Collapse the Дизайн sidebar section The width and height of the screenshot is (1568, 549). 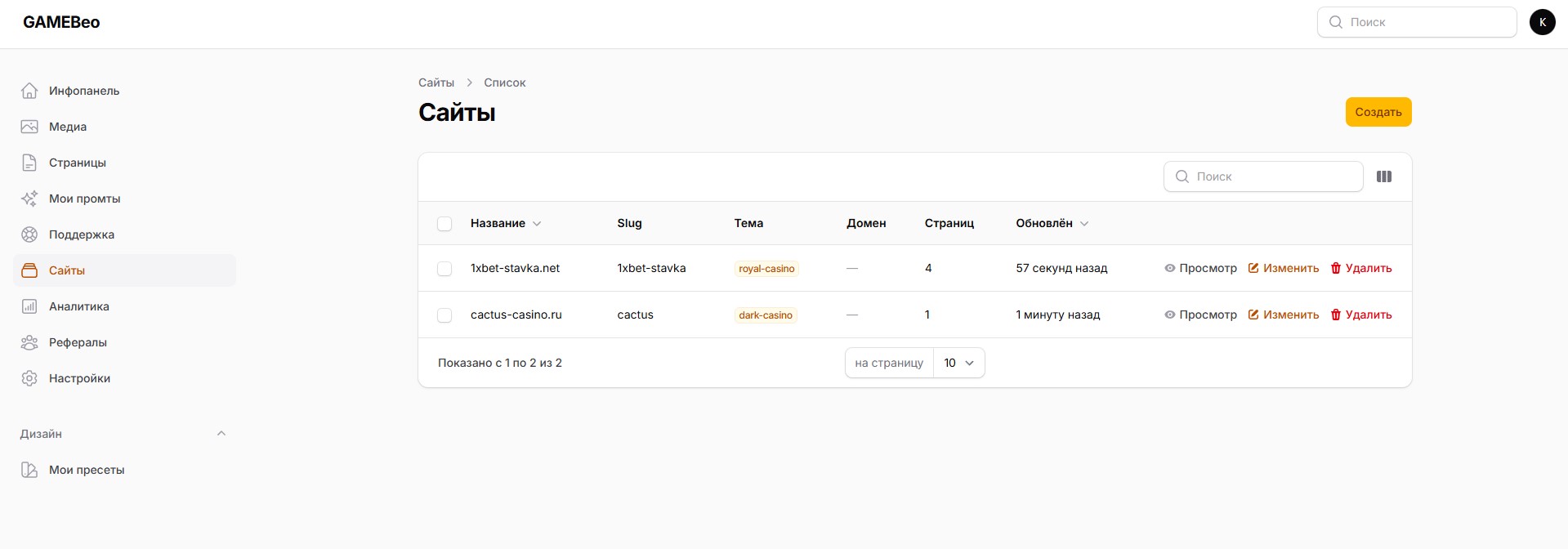pyautogui.click(x=221, y=434)
